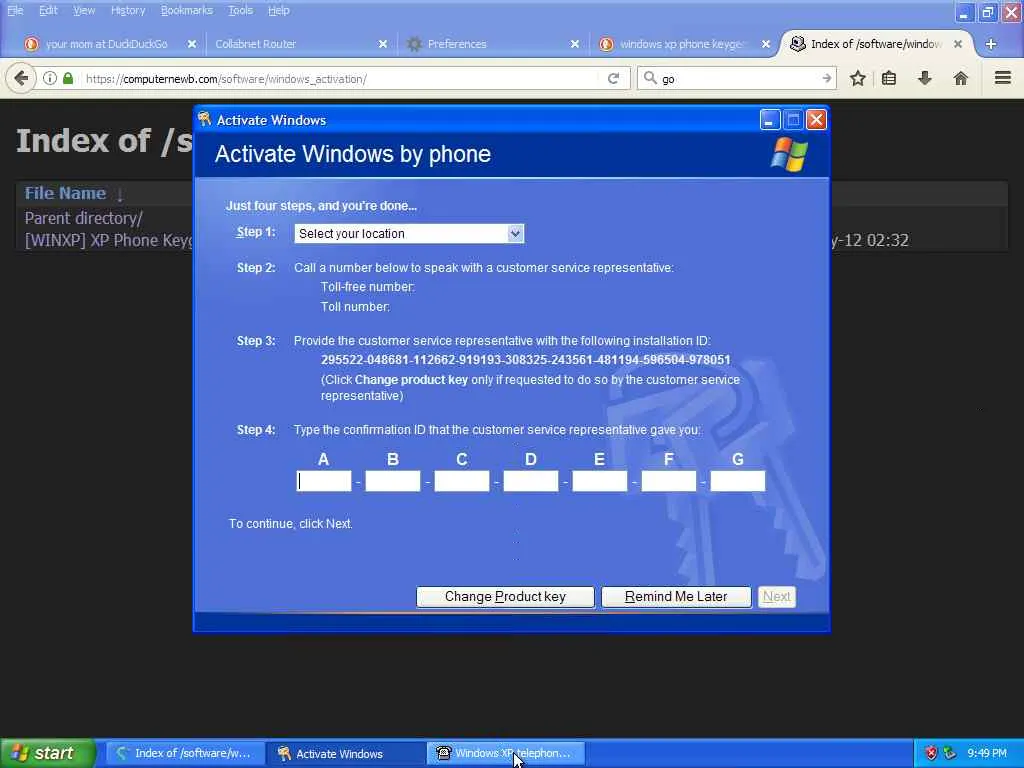
Task: Click the search go arrow
Action: pyautogui.click(x=827, y=78)
